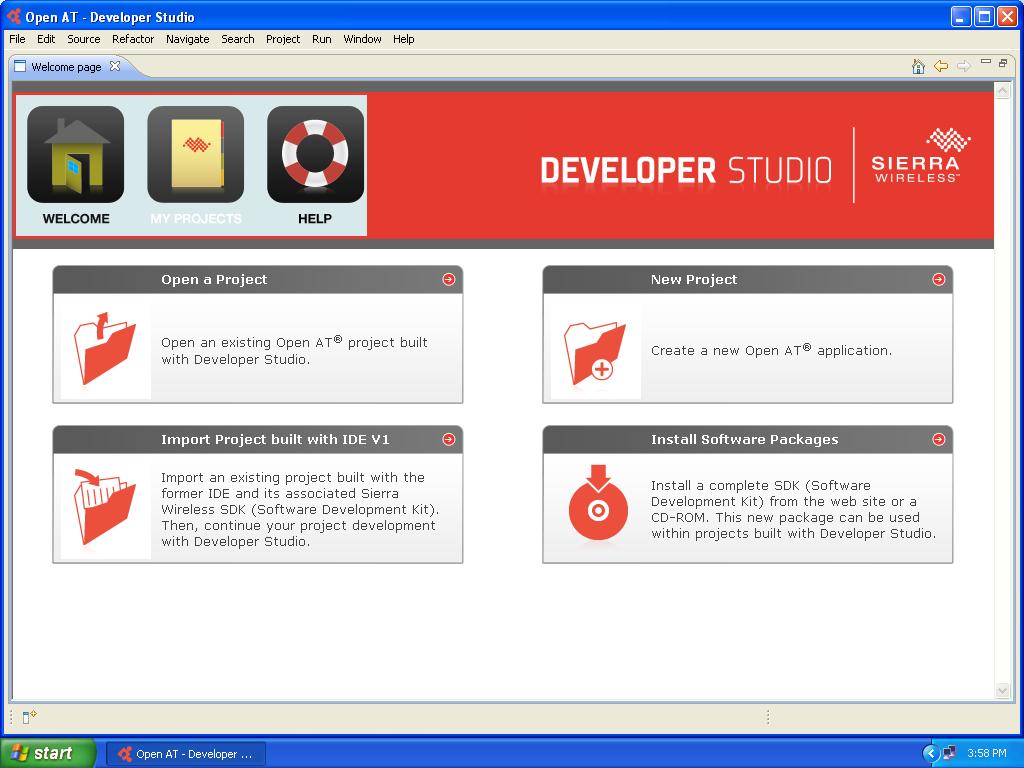The height and width of the screenshot is (768, 1024).
Task: Click the New Project folder-plus icon
Action: click(x=595, y=353)
